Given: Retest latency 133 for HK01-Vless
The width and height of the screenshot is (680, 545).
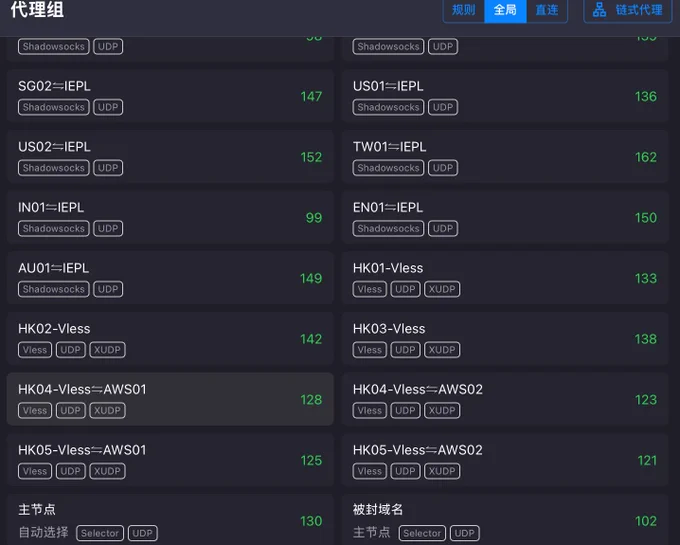Looking at the screenshot, I should tap(646, 278).
